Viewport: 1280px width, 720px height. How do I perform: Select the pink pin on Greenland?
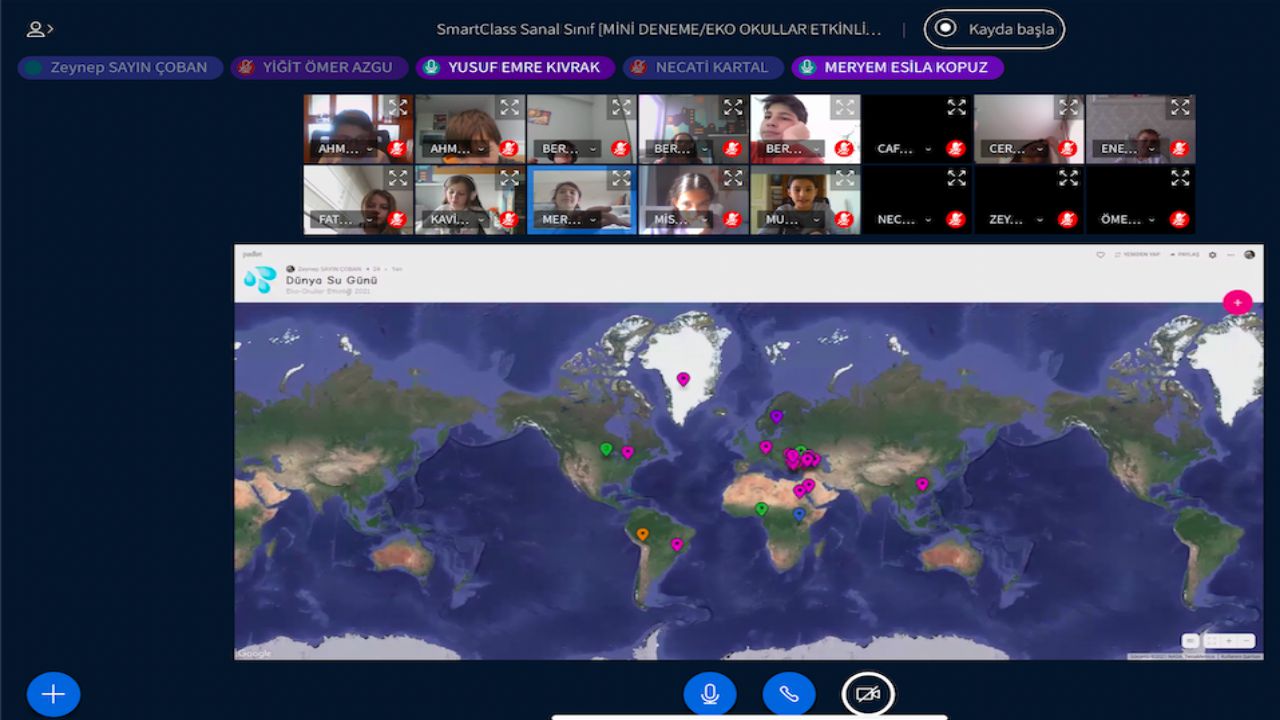683,379
